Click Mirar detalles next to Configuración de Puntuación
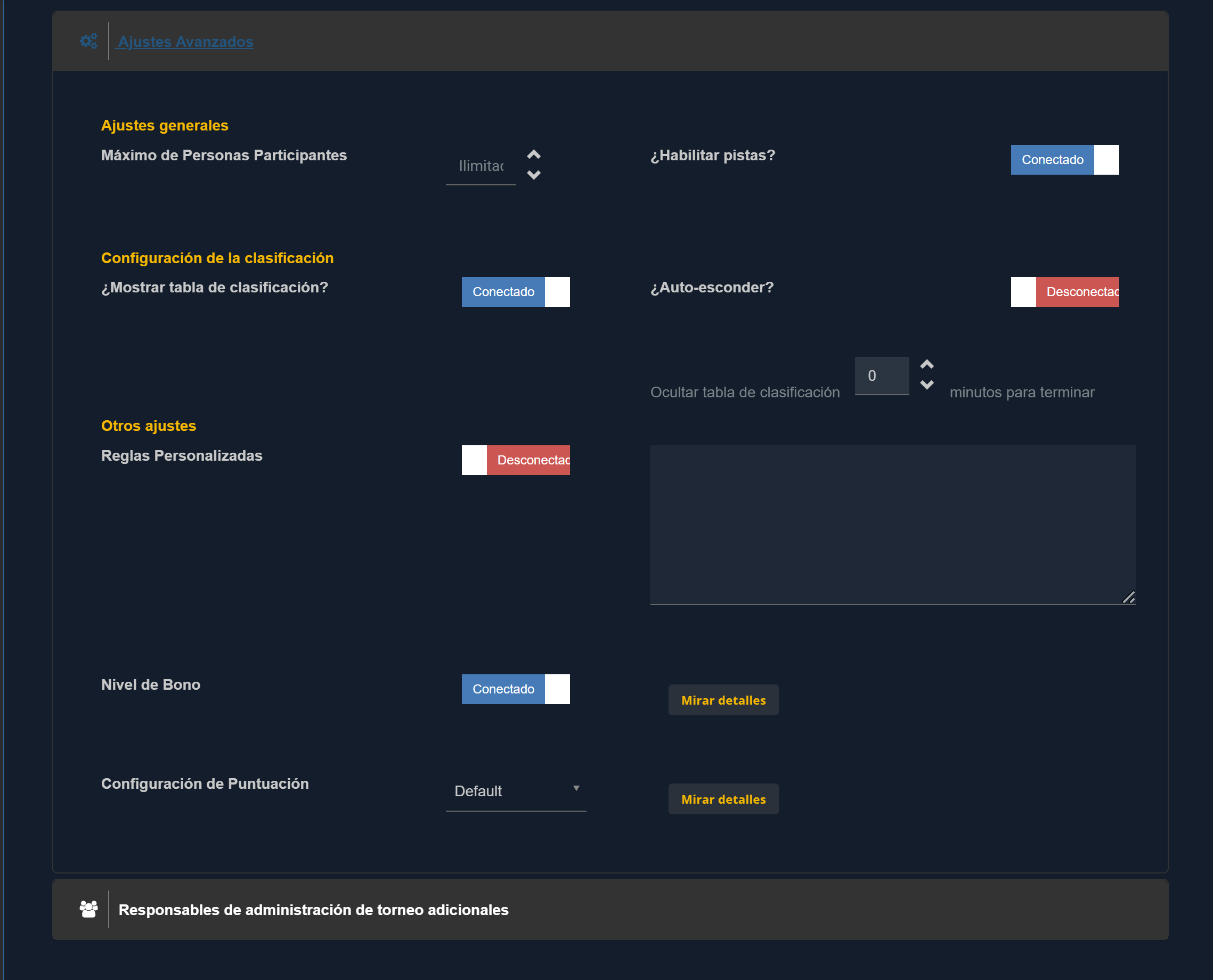 click(723, 799)
